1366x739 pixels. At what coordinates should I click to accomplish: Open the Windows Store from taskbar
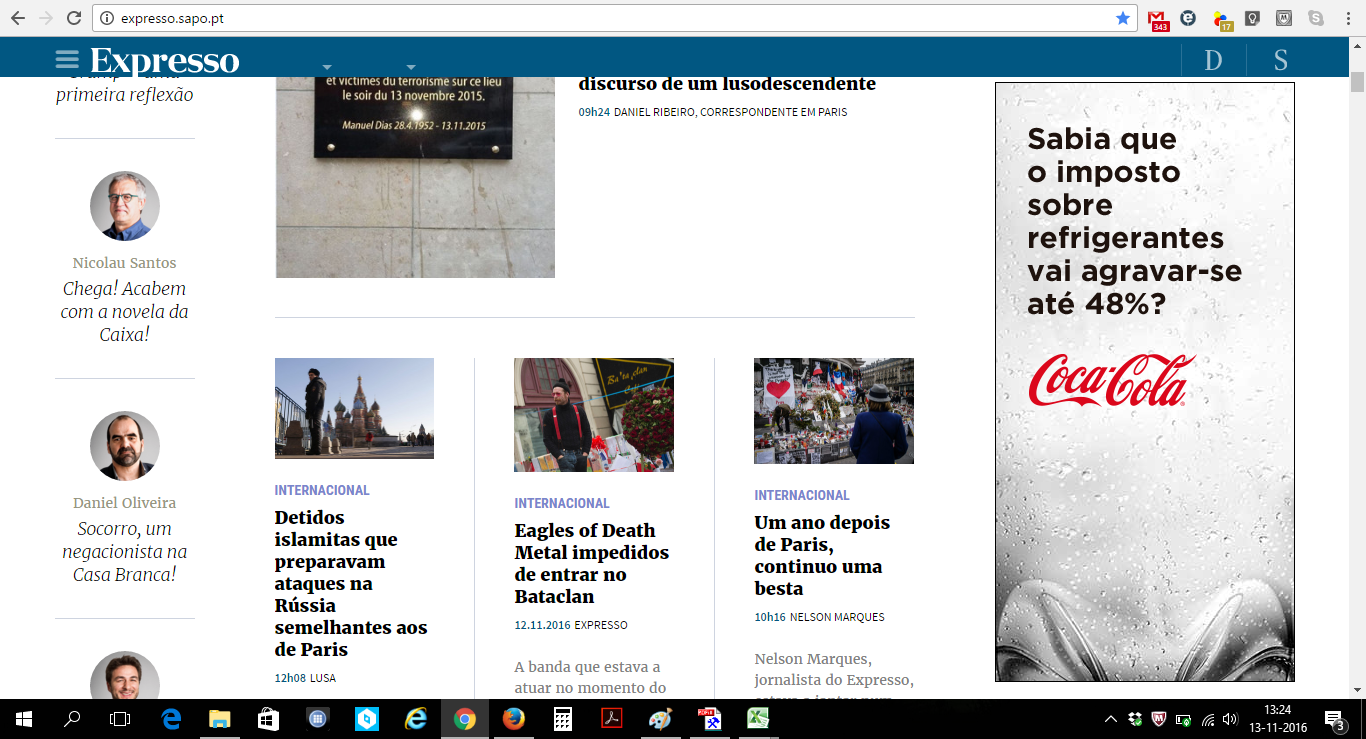point(268,719)
